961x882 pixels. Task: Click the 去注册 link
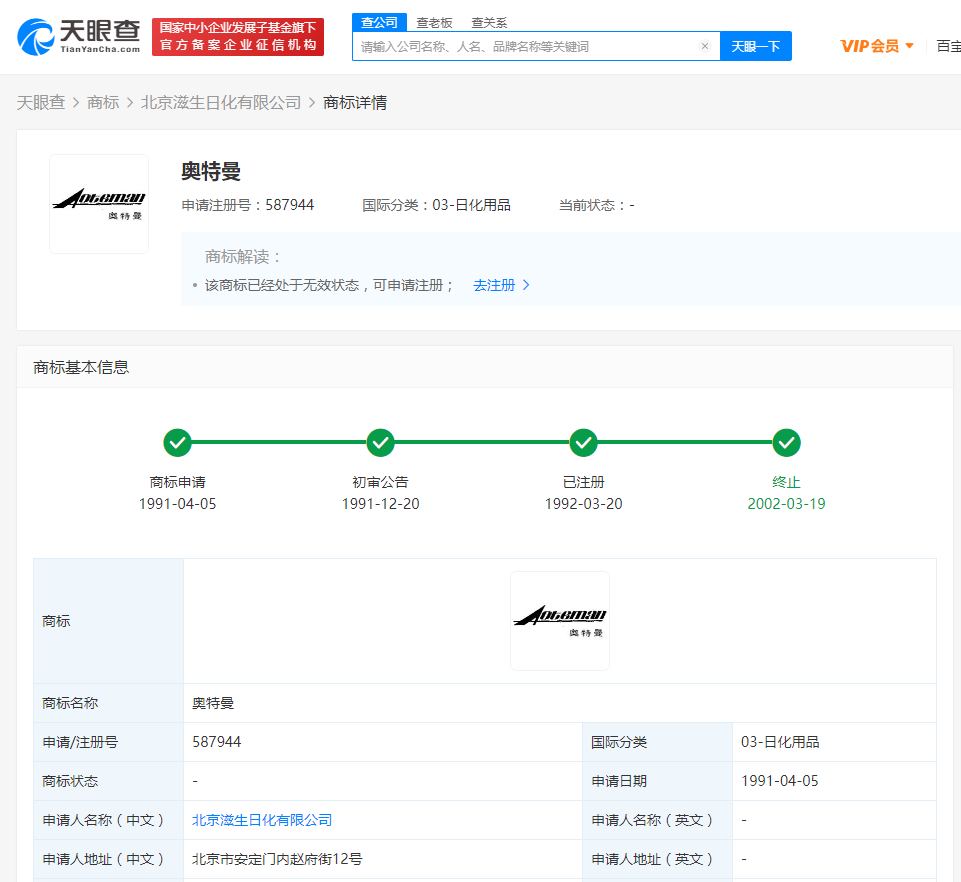click(501, 285)
